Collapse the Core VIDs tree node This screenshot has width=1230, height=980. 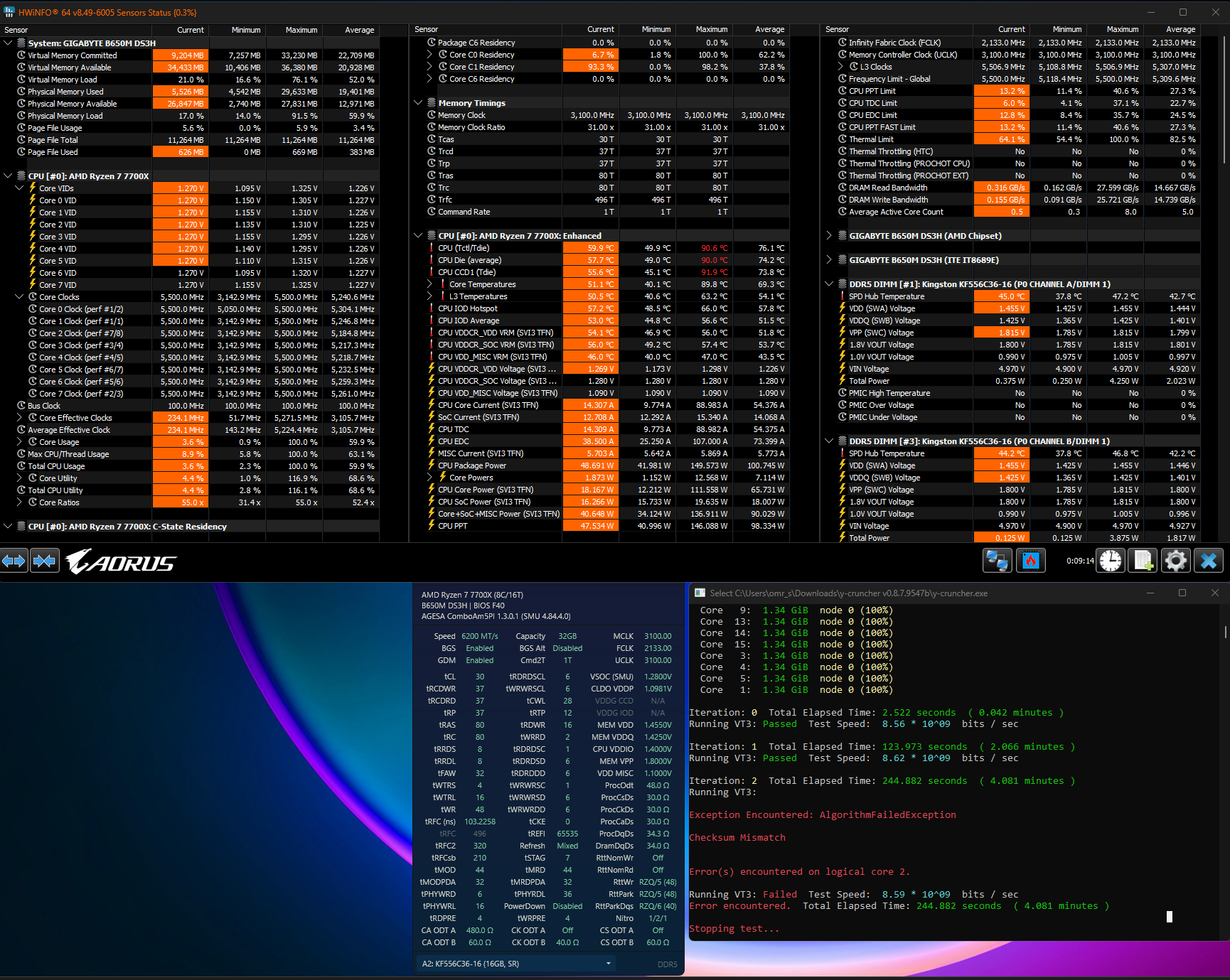pos(20,188)
